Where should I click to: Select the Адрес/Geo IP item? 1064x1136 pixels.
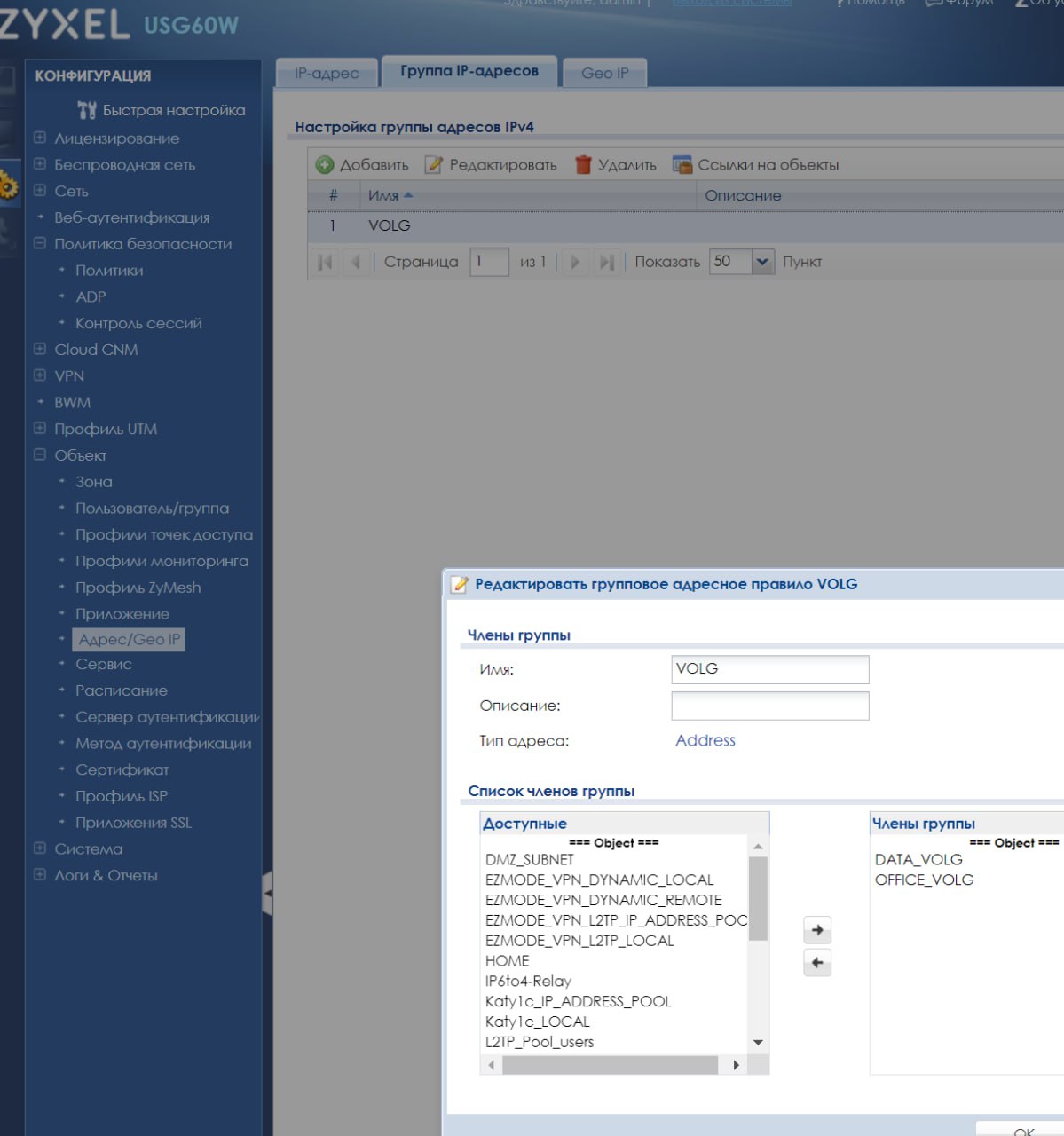coord(129,639)
